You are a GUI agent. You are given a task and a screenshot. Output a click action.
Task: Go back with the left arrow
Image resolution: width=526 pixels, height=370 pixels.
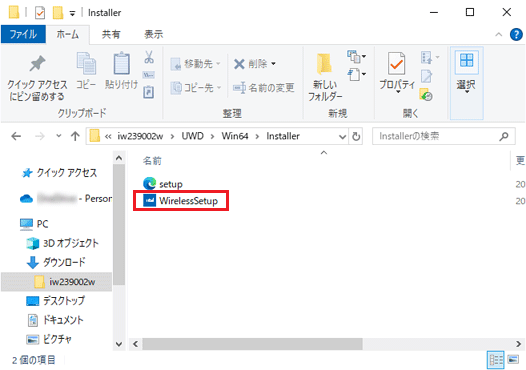(x=16, y=136)
